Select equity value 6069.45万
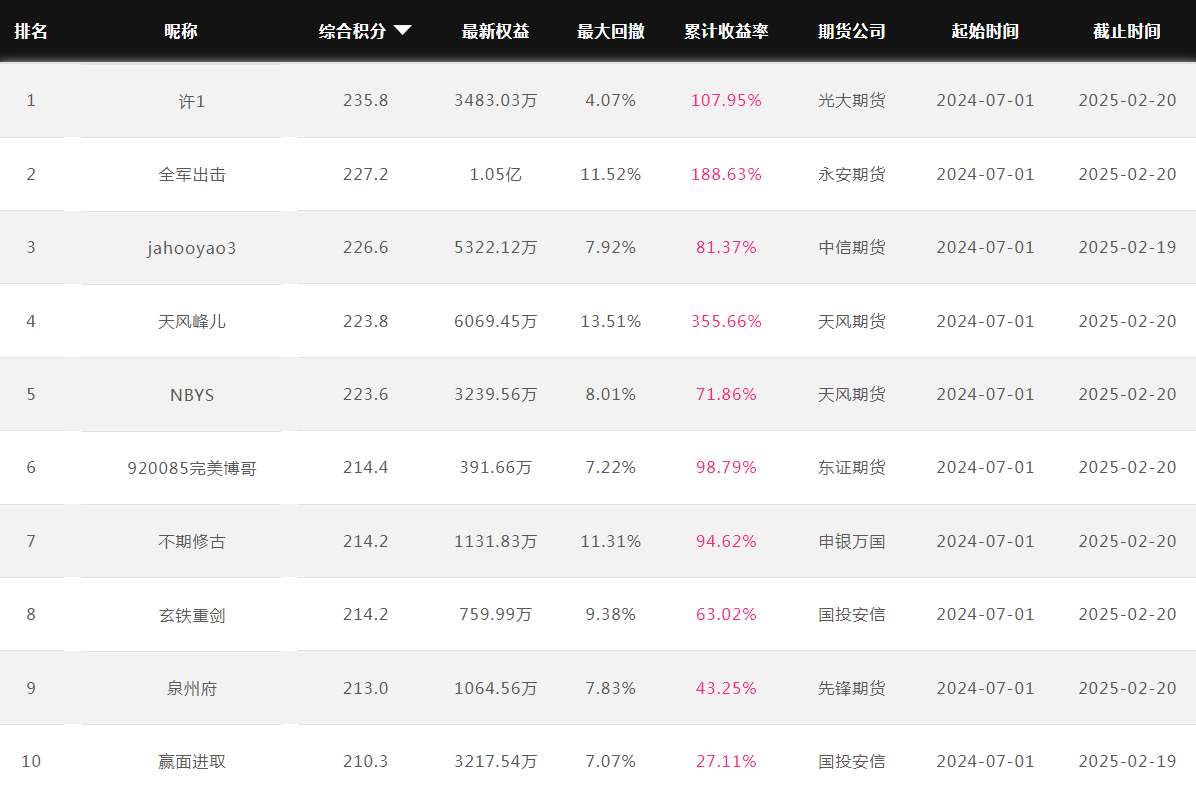Screen dimensions: 1196x797 click(x=496, y=322)
